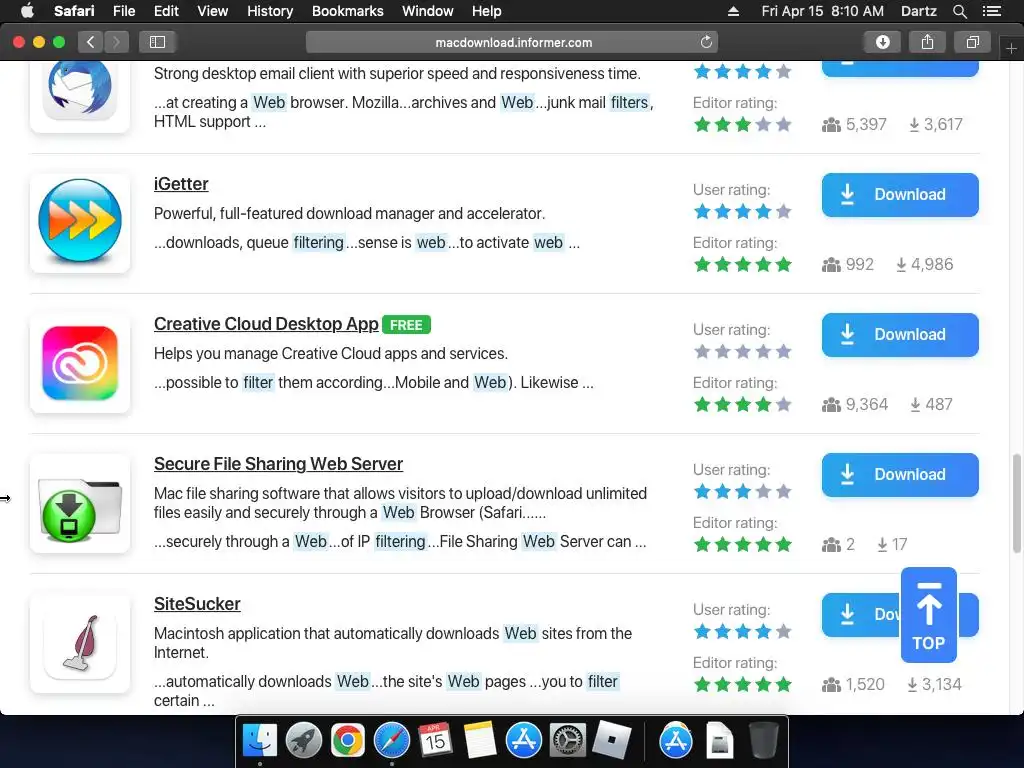Show the tab overview button
This screenshot has width=1024, height=768.
click(x=972, y=42)
